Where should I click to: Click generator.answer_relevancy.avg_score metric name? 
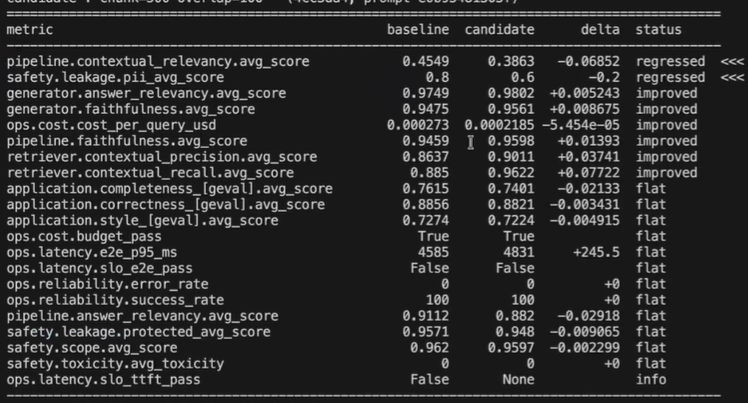(146, 93)
